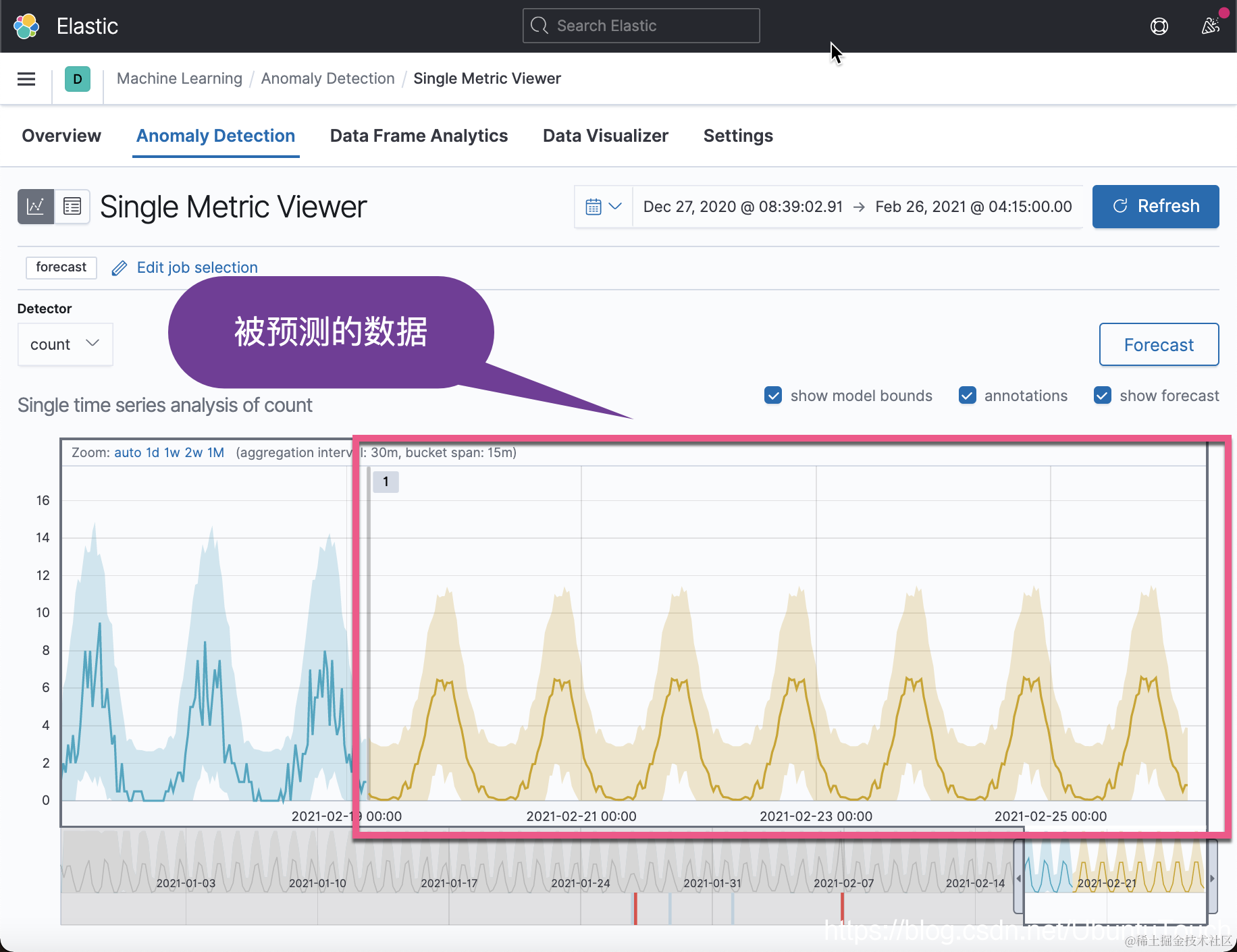Click the right handle of the timeline brush
This screenshot has width=1237, height=952.
click(x=1213, y=878)
